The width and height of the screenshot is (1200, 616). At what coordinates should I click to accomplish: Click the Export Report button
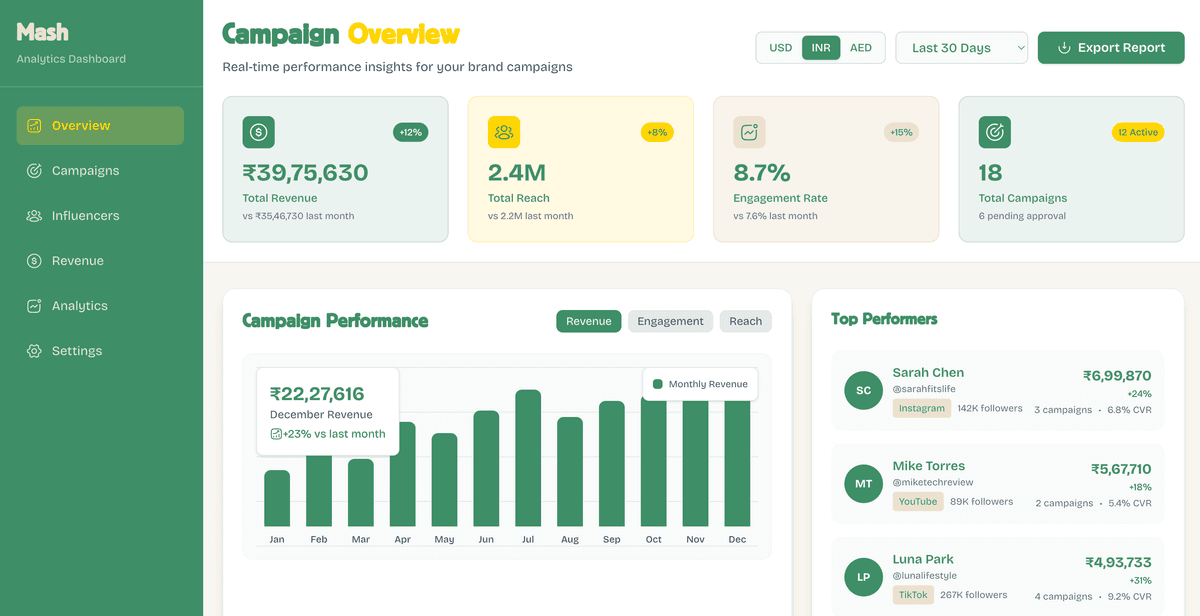(x=1111, y=48)
